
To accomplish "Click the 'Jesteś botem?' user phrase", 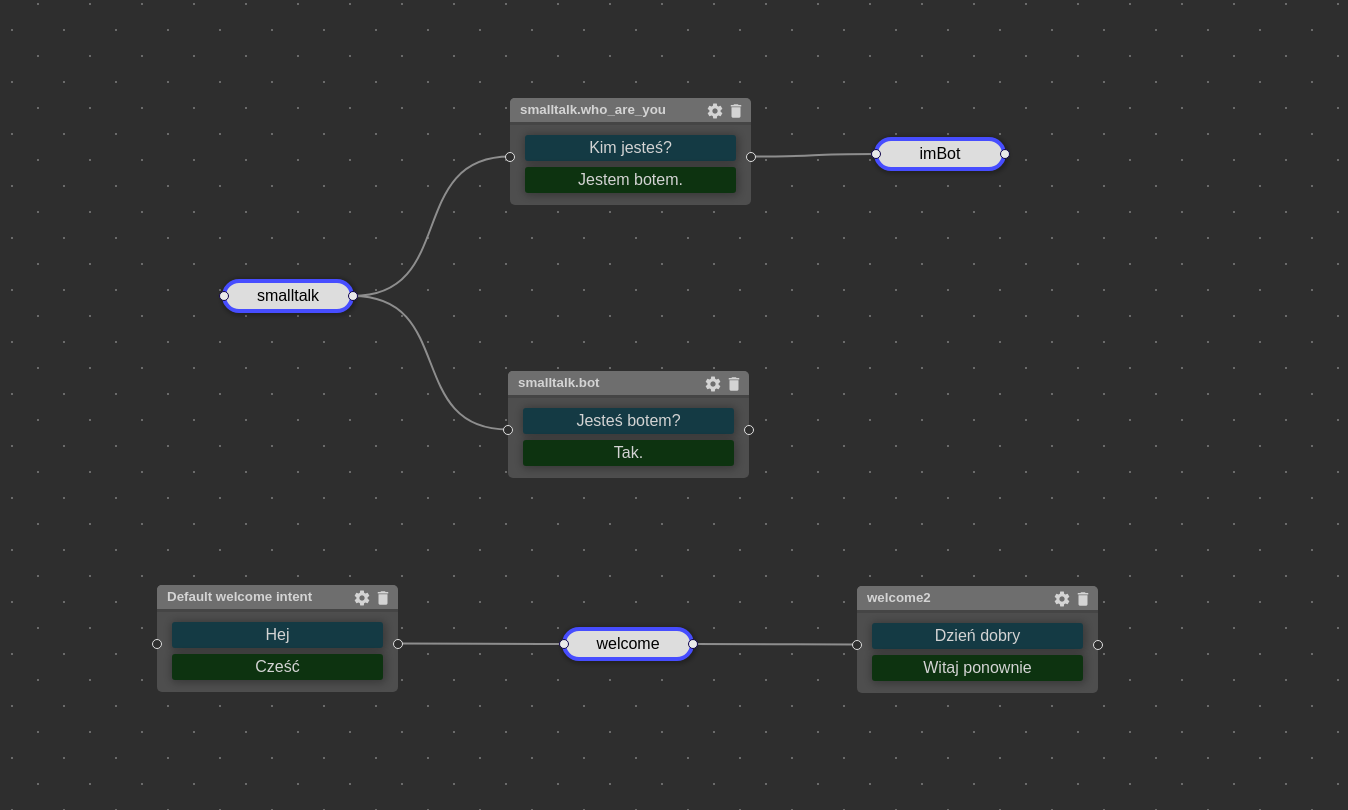I will 628,421.
